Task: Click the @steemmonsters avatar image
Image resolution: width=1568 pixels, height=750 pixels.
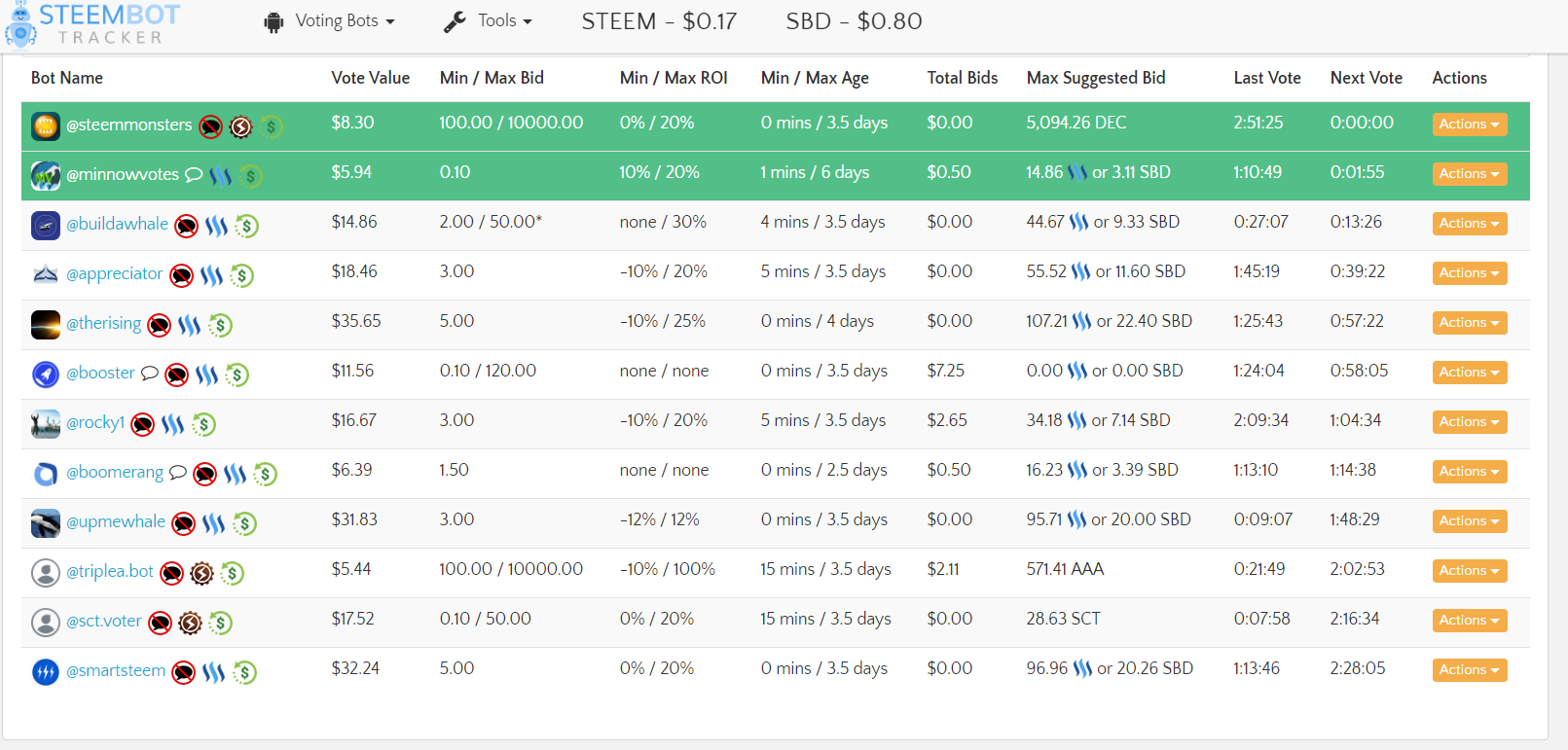Action: [x=46, y=125]
